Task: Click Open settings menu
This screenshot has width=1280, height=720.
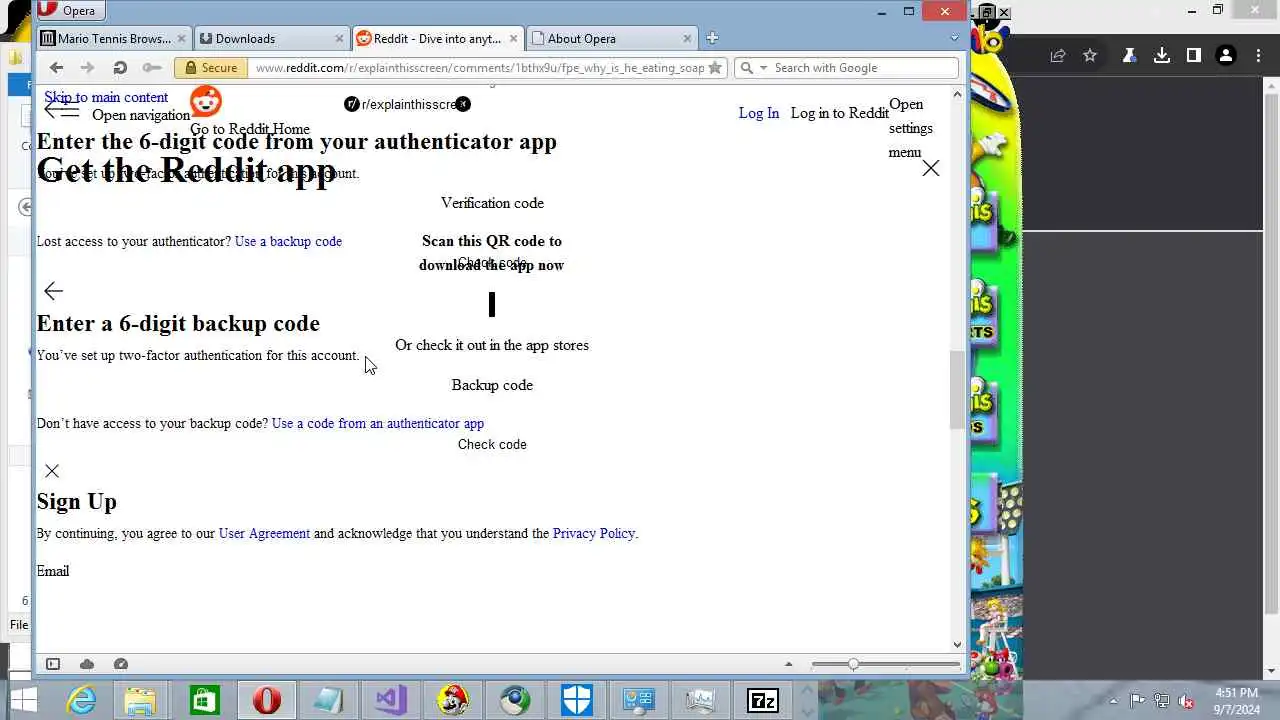Action: [x=911, y=128]
